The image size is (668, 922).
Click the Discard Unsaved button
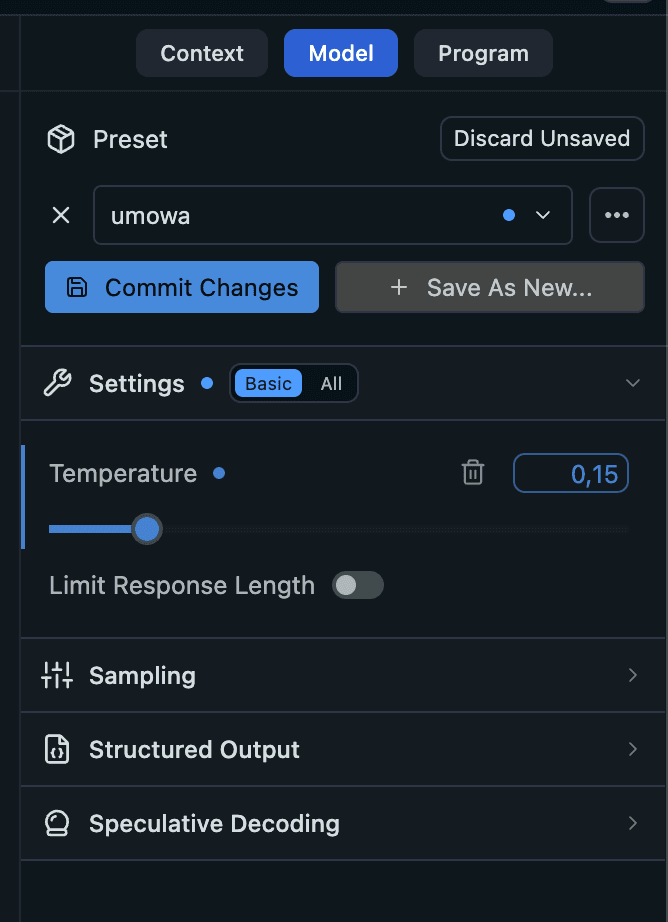coord(542,138)
